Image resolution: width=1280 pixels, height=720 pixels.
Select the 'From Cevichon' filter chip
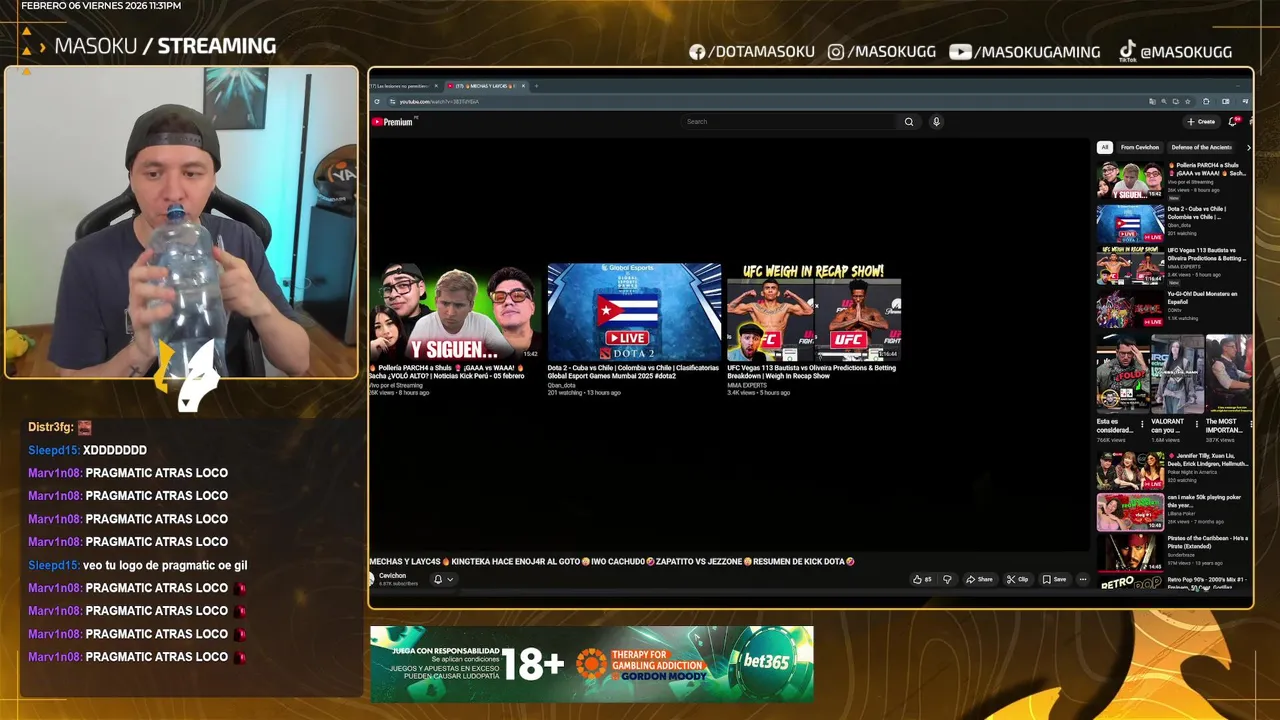tap(1140, 147)
